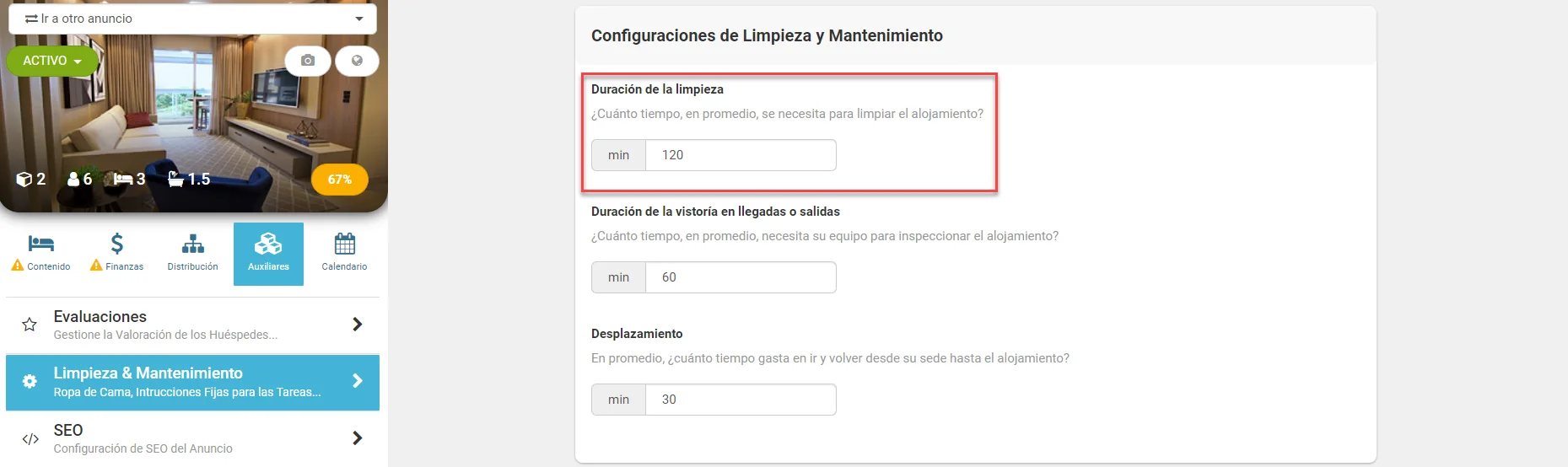Click the cube icon with count 2

[x=24, y=180]
